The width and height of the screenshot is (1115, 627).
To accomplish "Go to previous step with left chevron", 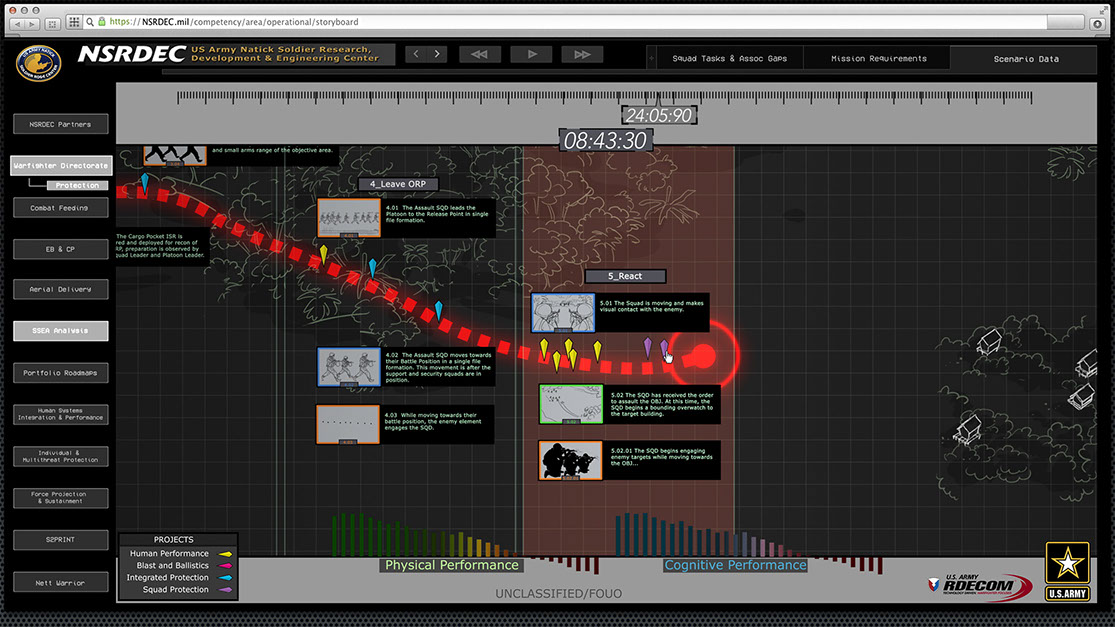I will [416, 54].
